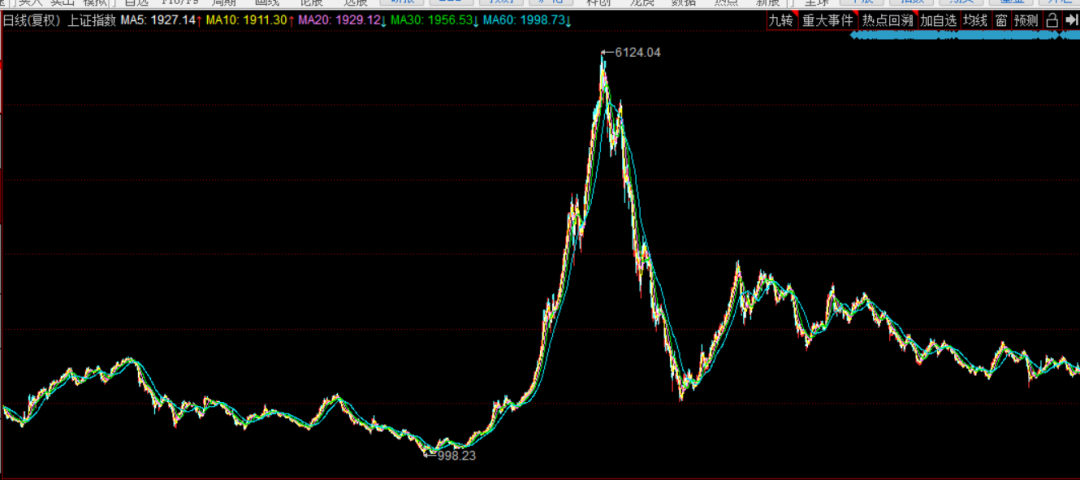This screenshot has height=480, width=1080.
Task: Click the 6124.04 peak price label
Action: pyautogui.click(x=637, y=52)
